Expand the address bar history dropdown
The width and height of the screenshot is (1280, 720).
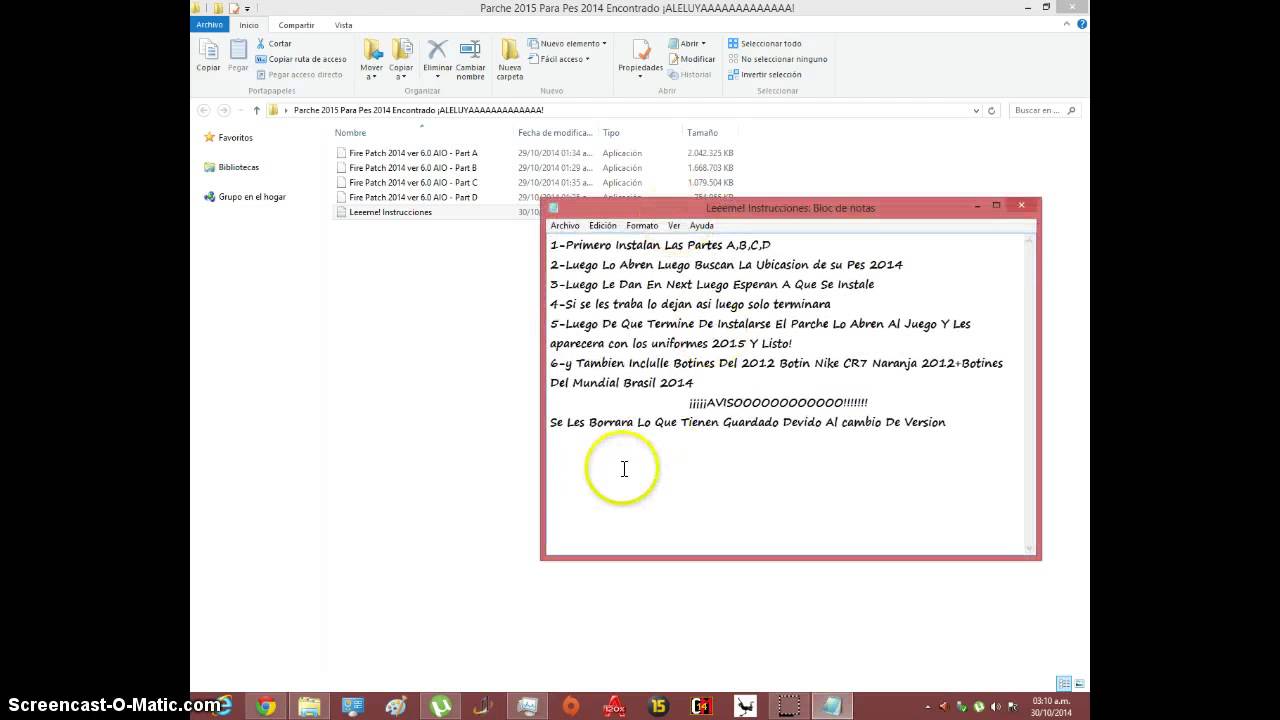[976, 110]
